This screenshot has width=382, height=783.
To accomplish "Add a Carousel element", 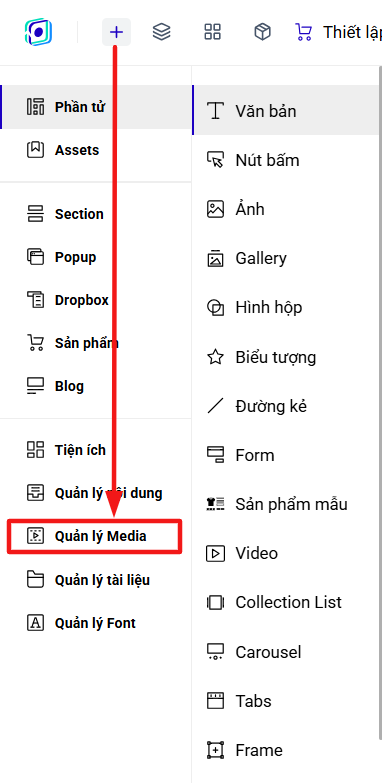I will click(287, 652).
